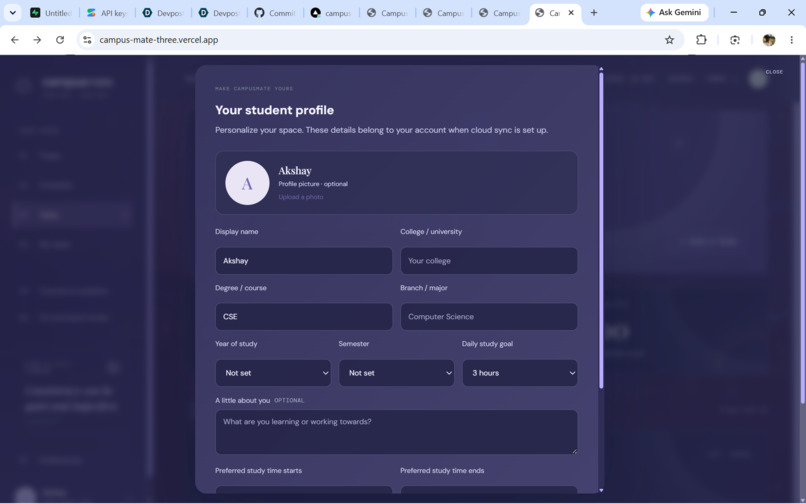The image size is (806, 504).
Task: Click the Akshay name in profile card
Action: 295,171
